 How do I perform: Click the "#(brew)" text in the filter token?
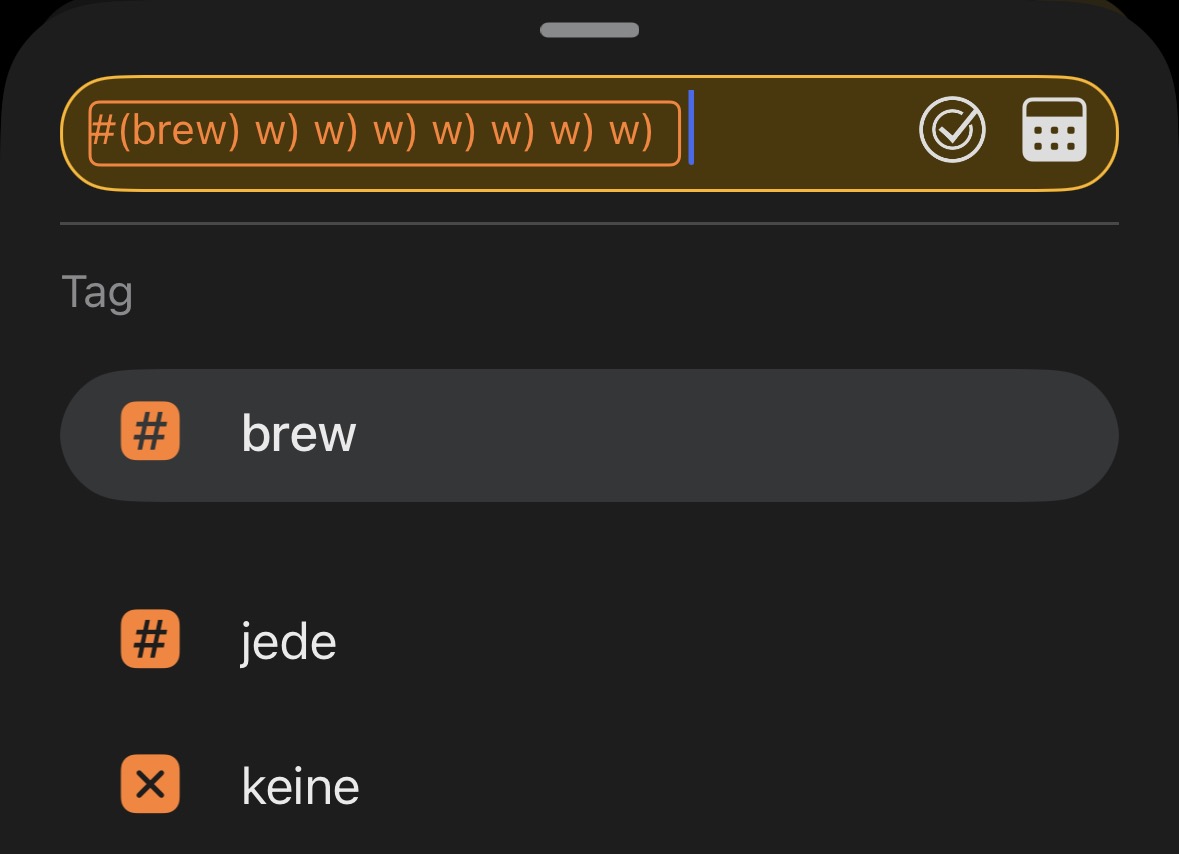click(x=165, y=132)
